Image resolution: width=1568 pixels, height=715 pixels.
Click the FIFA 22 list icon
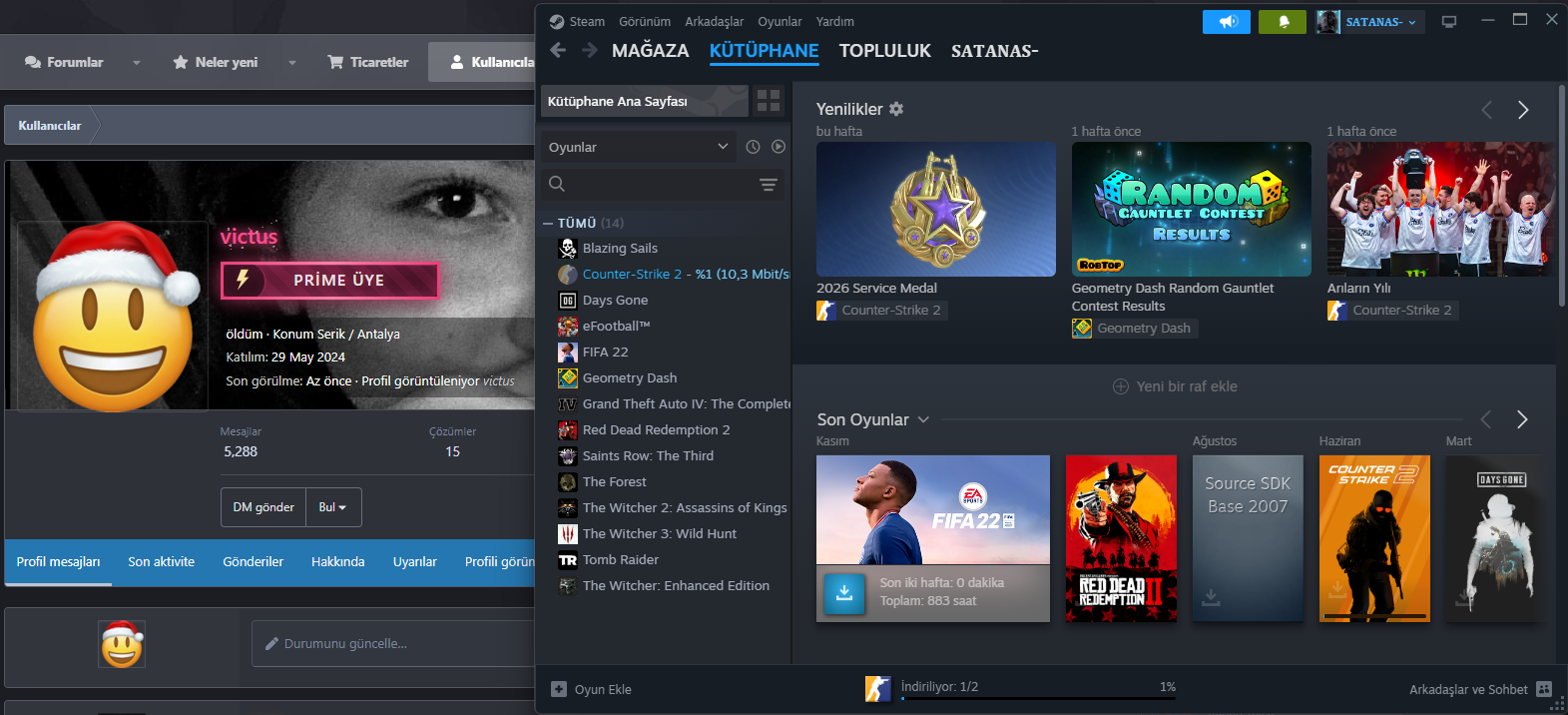pos(568,352)
